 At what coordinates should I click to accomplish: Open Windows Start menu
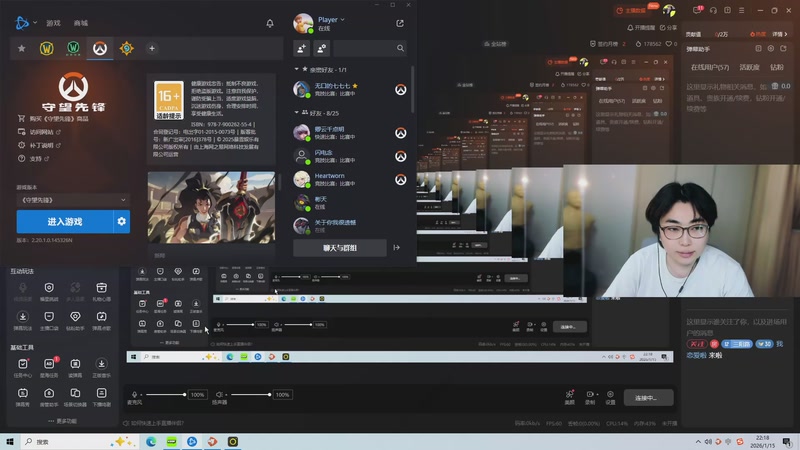[x=10, y=441]
